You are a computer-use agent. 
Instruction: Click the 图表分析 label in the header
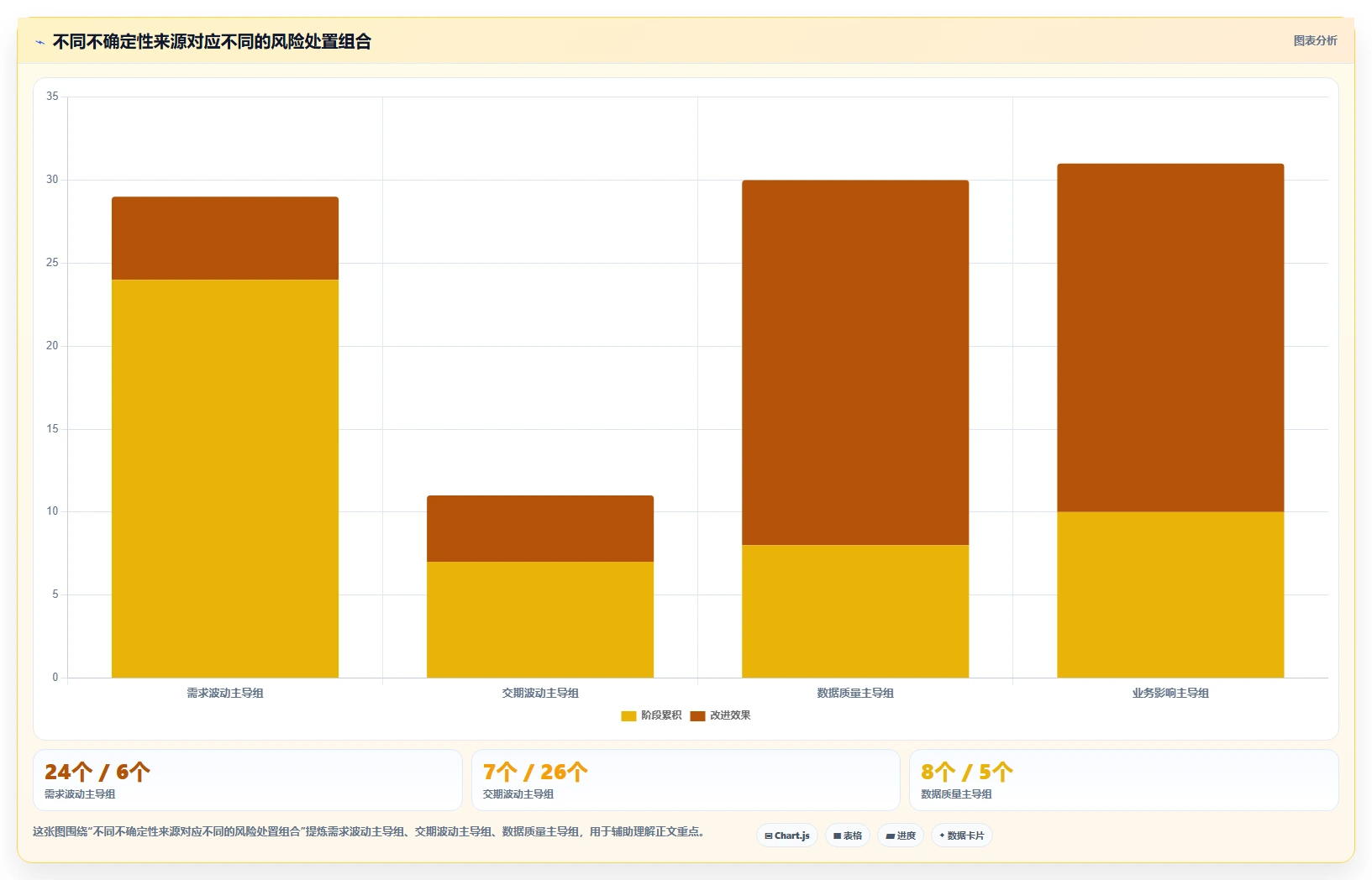click(1315, 40)
